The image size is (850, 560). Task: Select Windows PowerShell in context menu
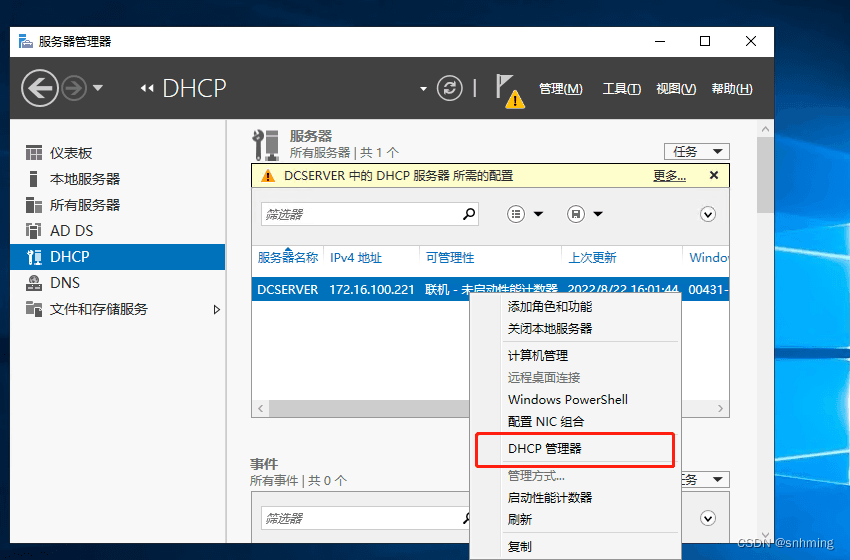(568, 400)
